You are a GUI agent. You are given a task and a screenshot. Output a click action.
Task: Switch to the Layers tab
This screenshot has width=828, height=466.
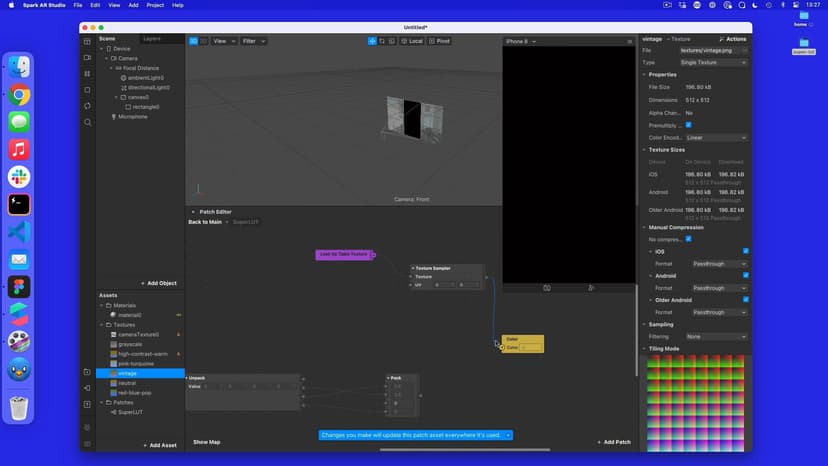coord(151,38)
